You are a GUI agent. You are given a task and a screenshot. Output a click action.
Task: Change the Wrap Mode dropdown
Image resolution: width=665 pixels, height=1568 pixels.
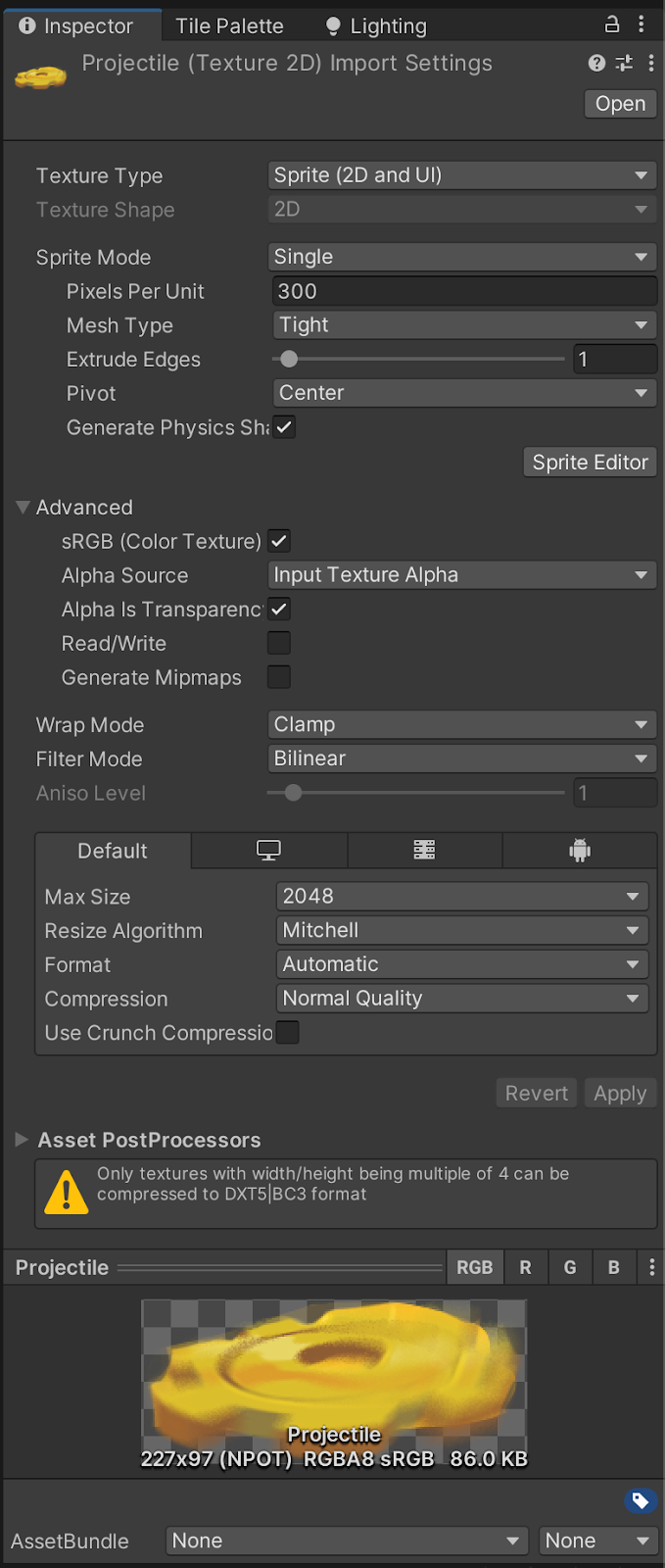(461, 724)
